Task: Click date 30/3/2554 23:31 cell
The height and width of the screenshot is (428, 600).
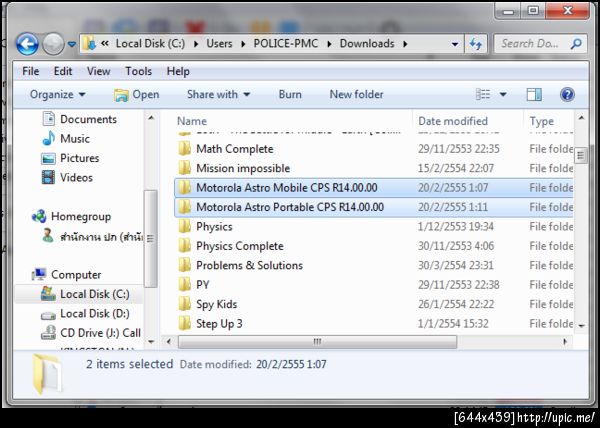Action: (455, 265)
